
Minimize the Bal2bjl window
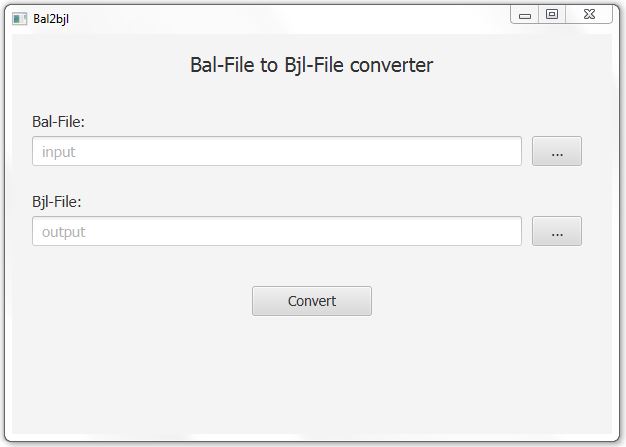click(525, 15)
